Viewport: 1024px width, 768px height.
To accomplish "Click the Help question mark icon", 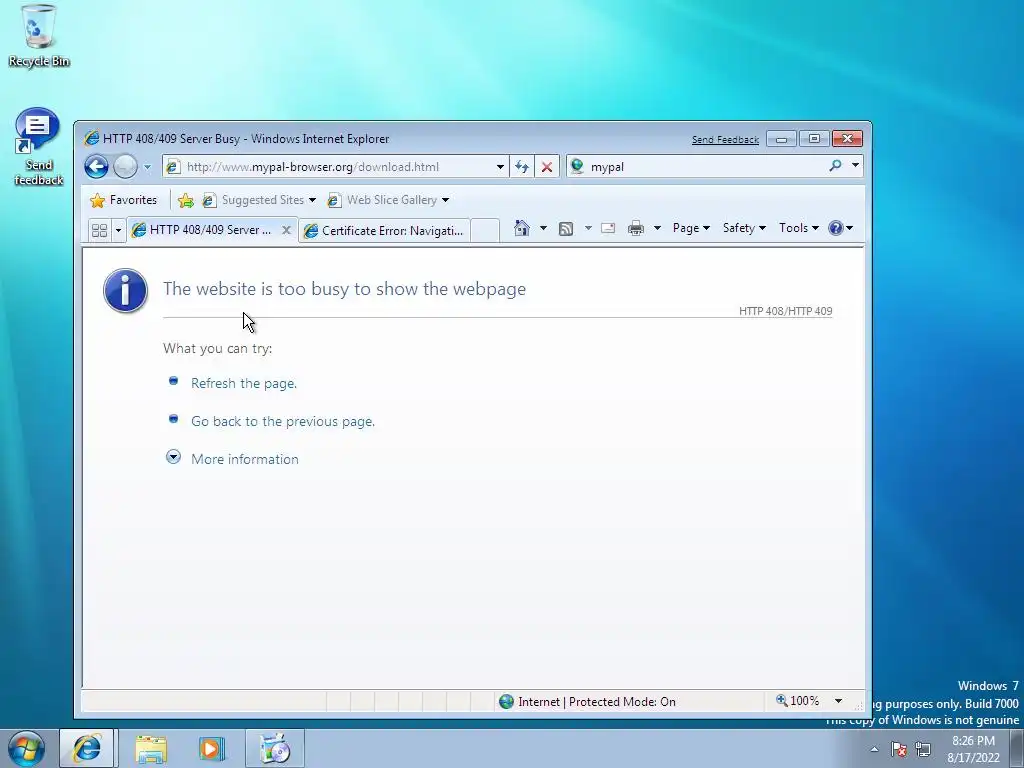I will pos(835,228).
